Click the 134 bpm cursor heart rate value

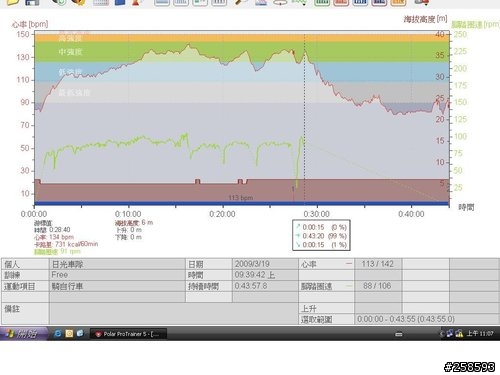click(x=61, y=237)
